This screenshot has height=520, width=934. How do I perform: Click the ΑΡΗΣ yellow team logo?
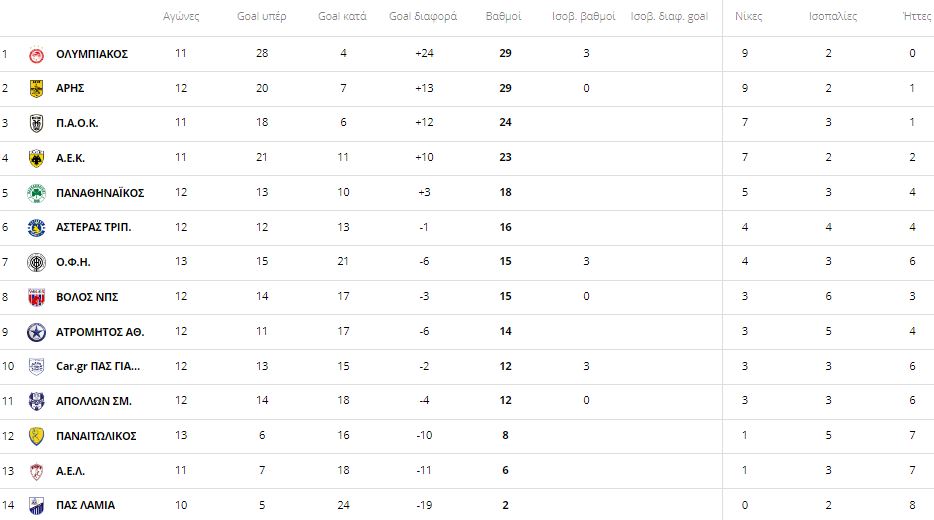[x=36, y=89]
